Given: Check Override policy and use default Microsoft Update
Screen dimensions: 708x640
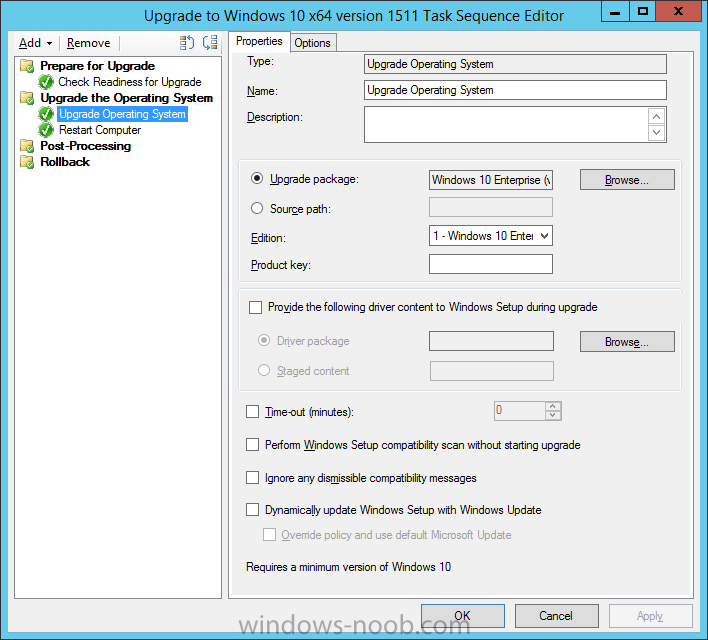Looking at the screenshot, I should click(270, 534).
